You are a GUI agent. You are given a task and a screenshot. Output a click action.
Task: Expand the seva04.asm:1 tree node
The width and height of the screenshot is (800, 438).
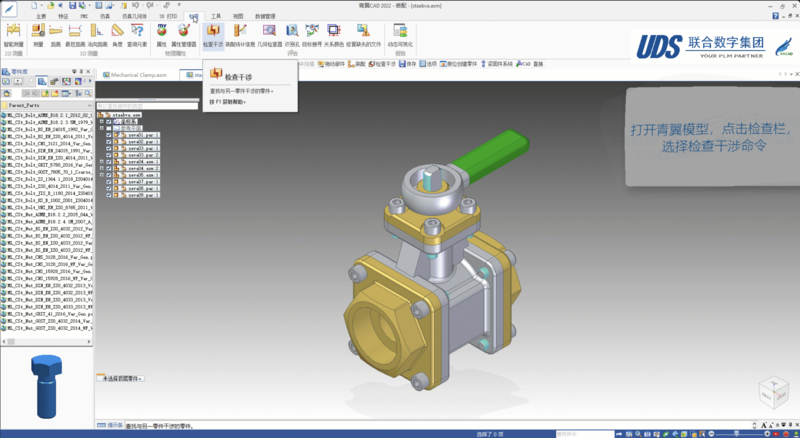(102, 161)
